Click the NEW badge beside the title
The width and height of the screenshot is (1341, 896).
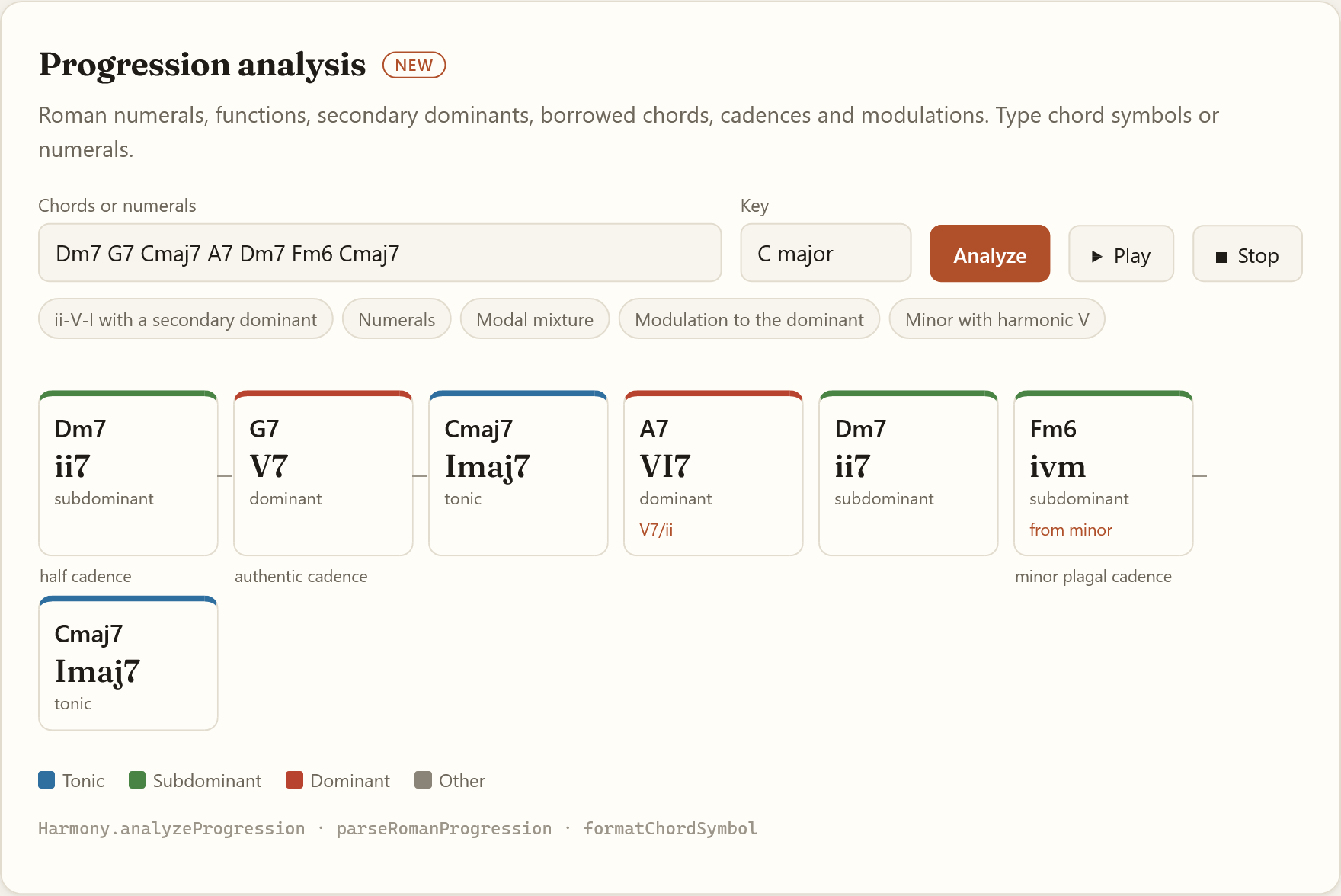414,66
